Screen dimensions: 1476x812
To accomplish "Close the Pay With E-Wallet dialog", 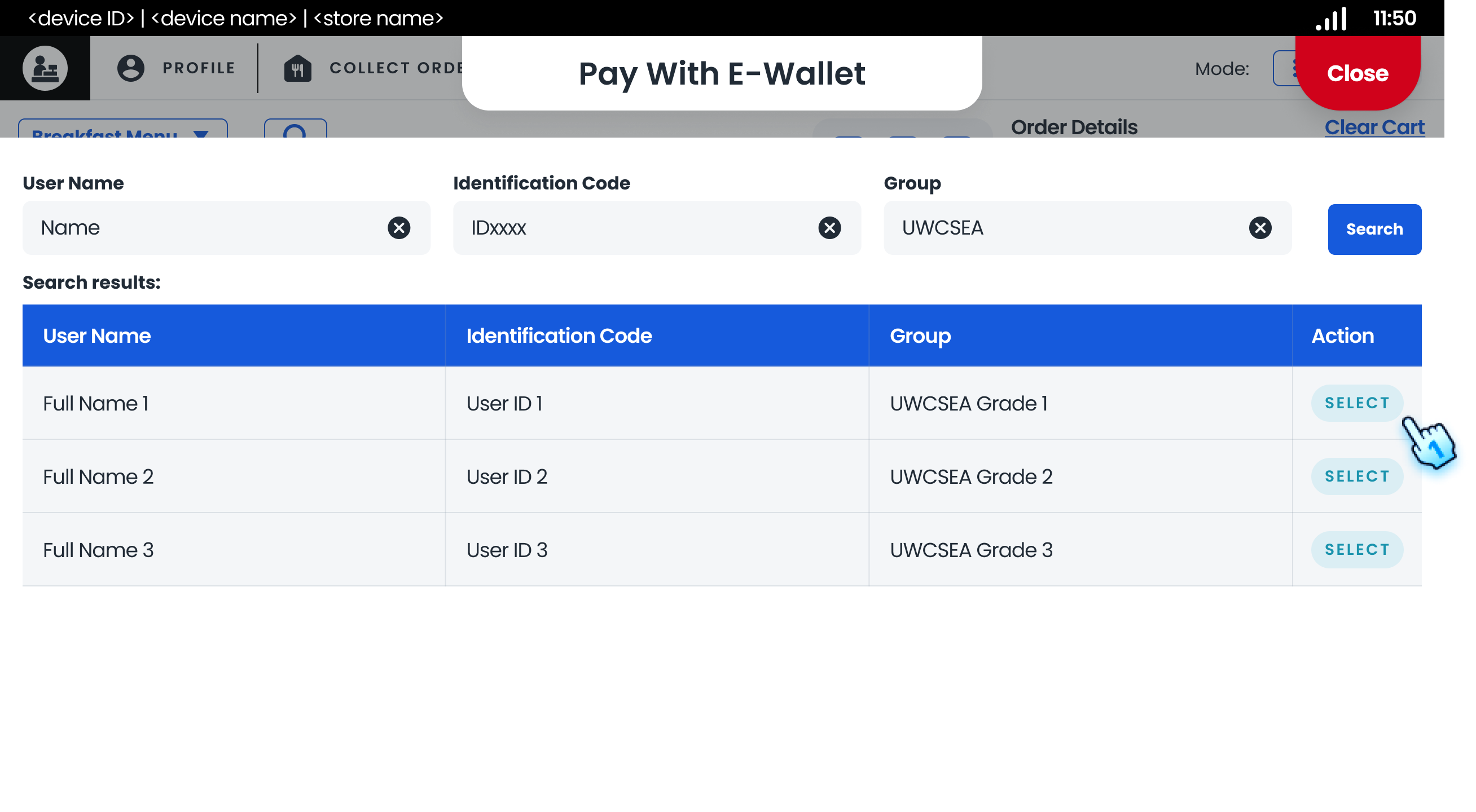I will click(x=1357, y=73).
